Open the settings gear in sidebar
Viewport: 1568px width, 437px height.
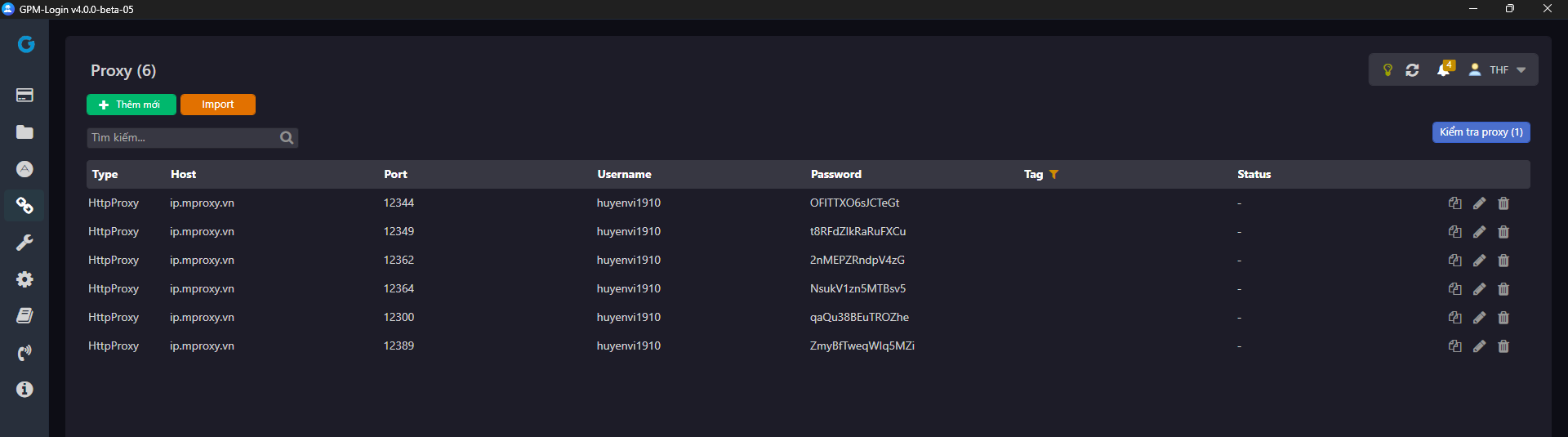tap(24, 279)
